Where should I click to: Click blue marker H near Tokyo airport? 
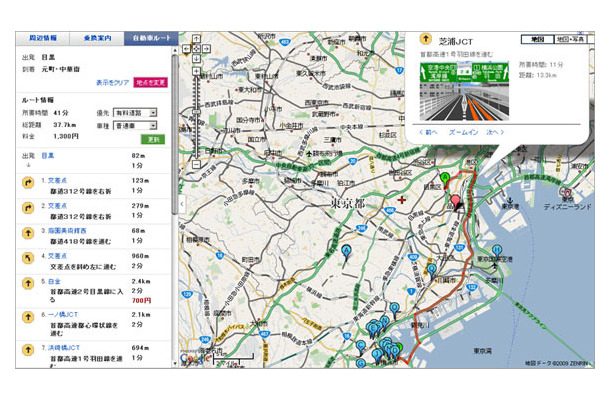pos(496,251)
